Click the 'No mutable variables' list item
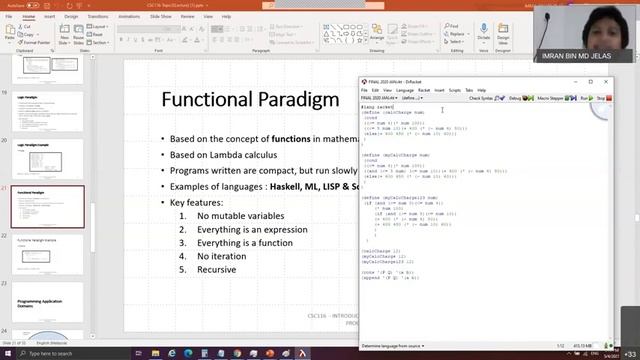 coord(240,216)
